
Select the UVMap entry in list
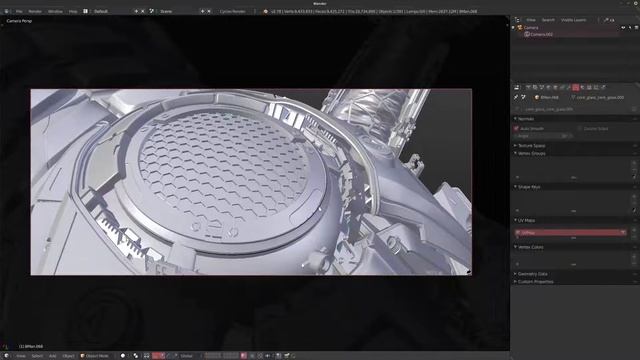click(x=571, y=232)
